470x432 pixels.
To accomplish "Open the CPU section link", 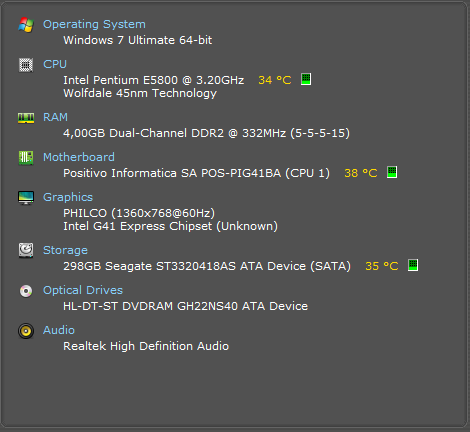I will click(55, 64).
